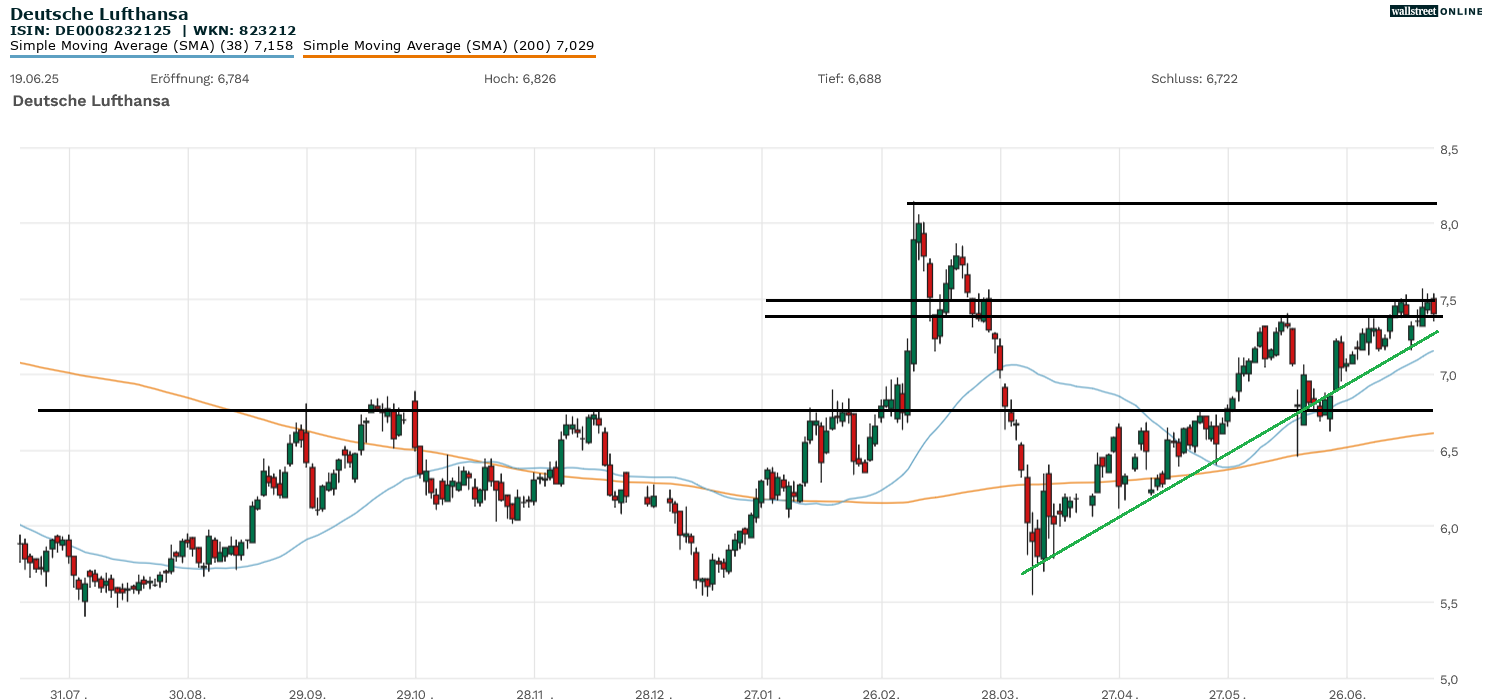Click the long black support line
1490x699 pixels.
[x=737, y=410]
